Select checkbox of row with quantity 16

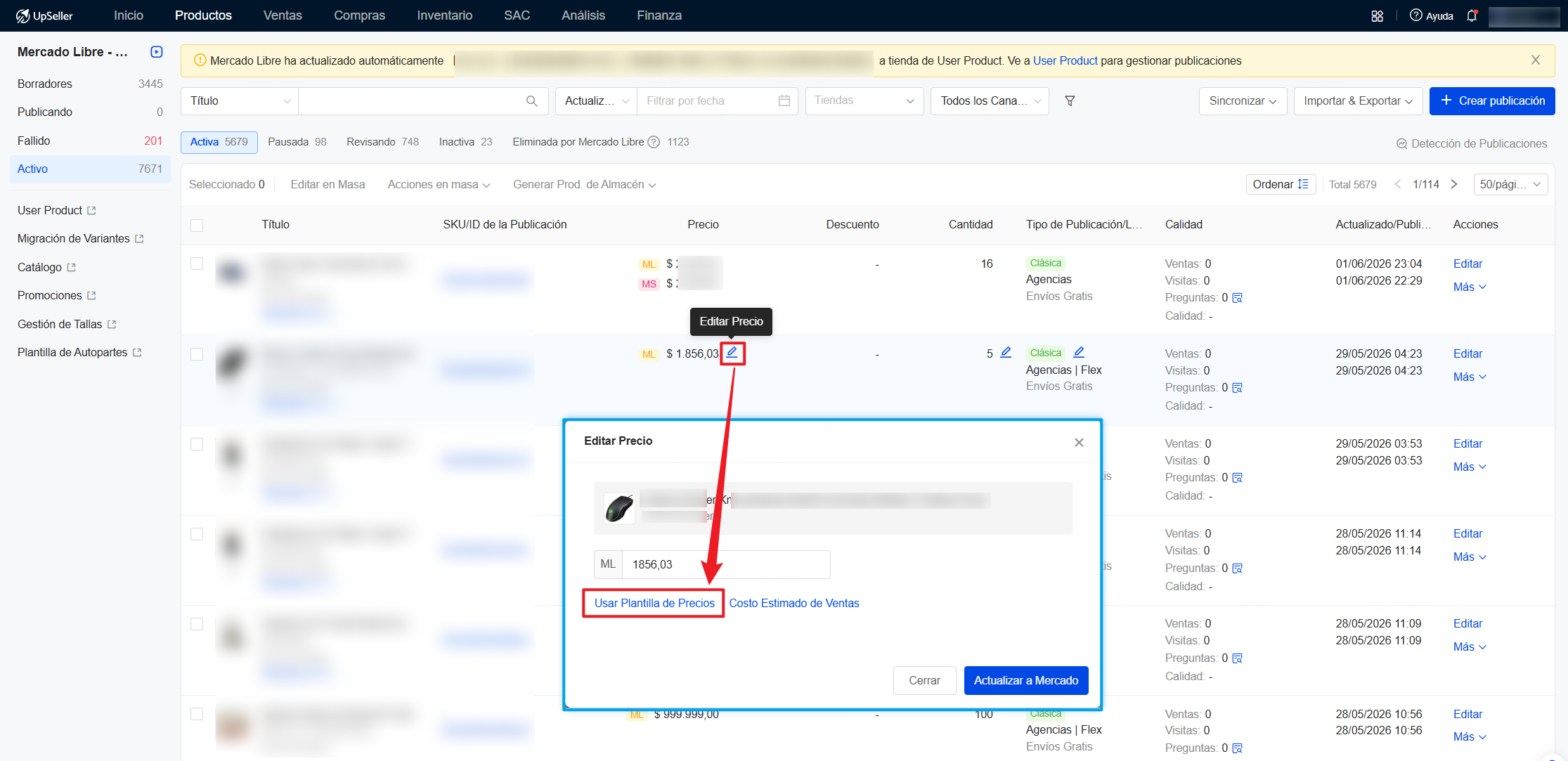197,264
